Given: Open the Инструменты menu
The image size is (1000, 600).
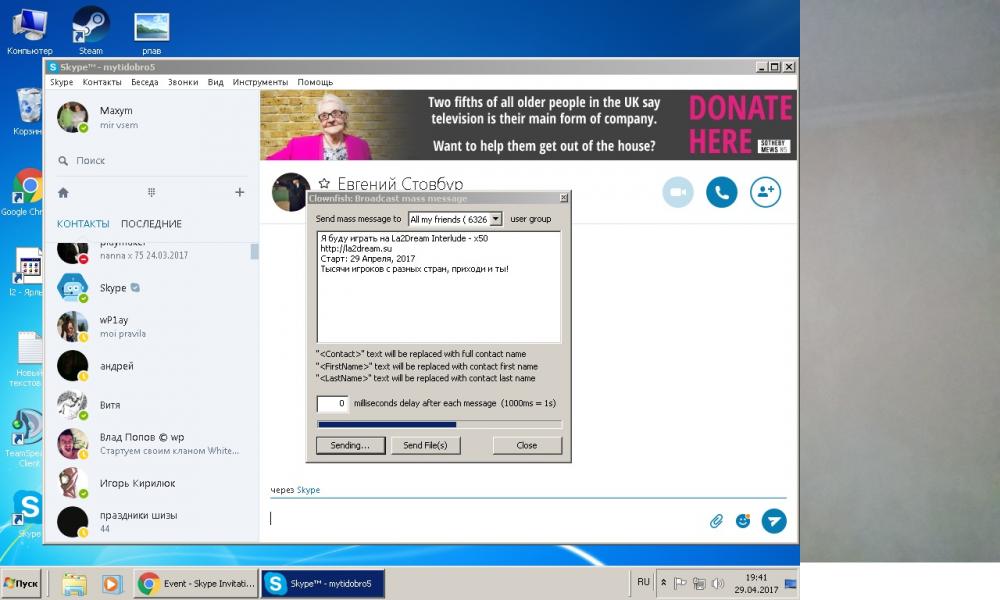Looking at the screenshot, I should click(260, 82).
